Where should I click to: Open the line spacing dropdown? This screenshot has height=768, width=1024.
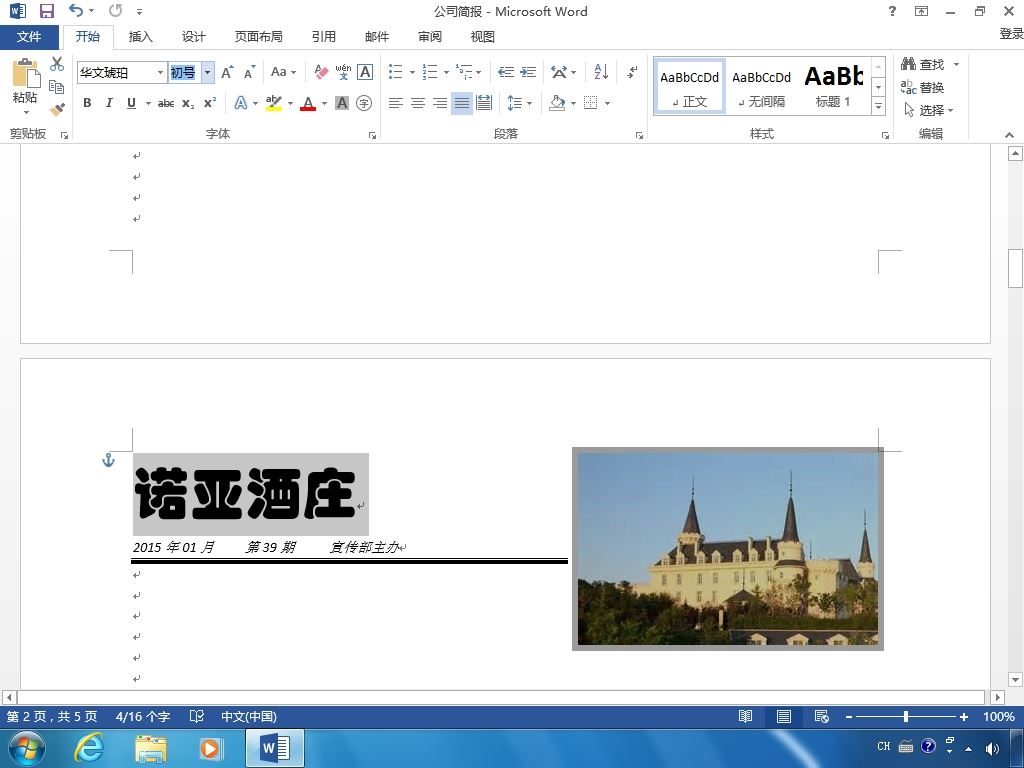click(x=520, y=103)
